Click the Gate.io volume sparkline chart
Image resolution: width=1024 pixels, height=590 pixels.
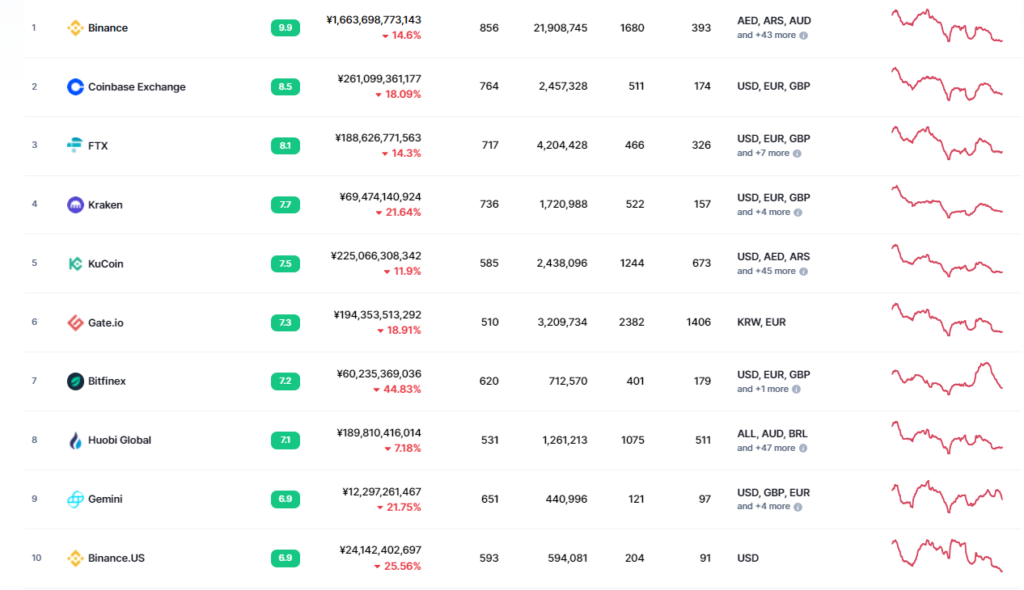pyautogui.click(x=947, y=320)
